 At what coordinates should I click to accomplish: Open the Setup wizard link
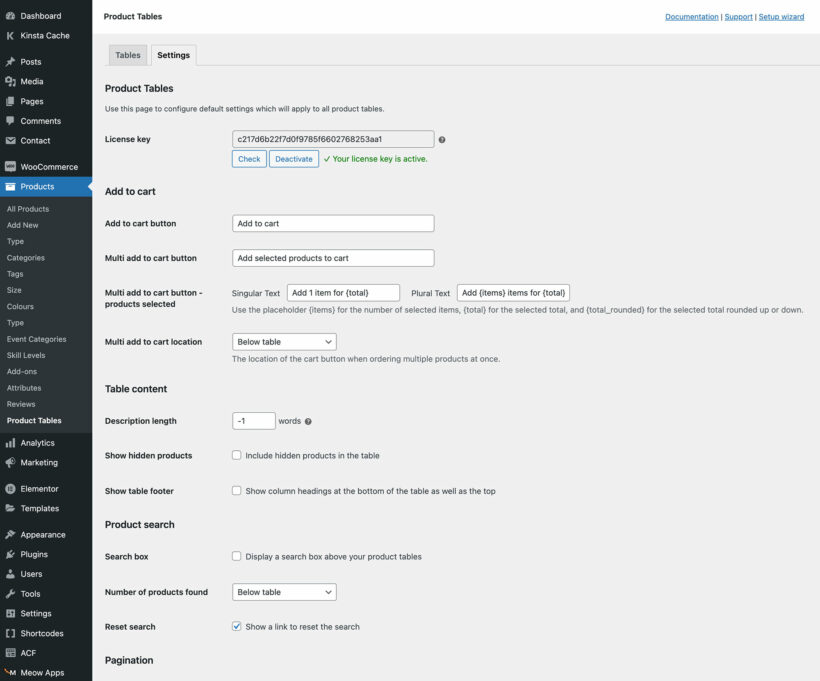782,16
